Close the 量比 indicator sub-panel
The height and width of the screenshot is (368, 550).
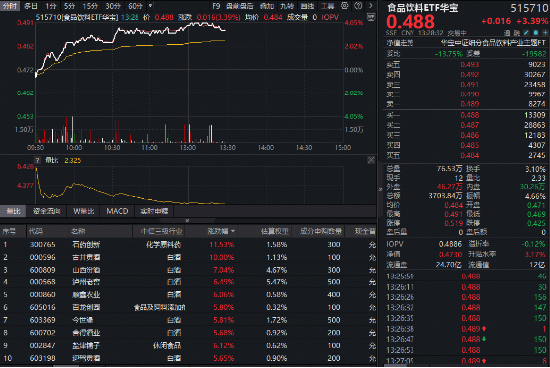pyautogui.click(x=371, y=160)
